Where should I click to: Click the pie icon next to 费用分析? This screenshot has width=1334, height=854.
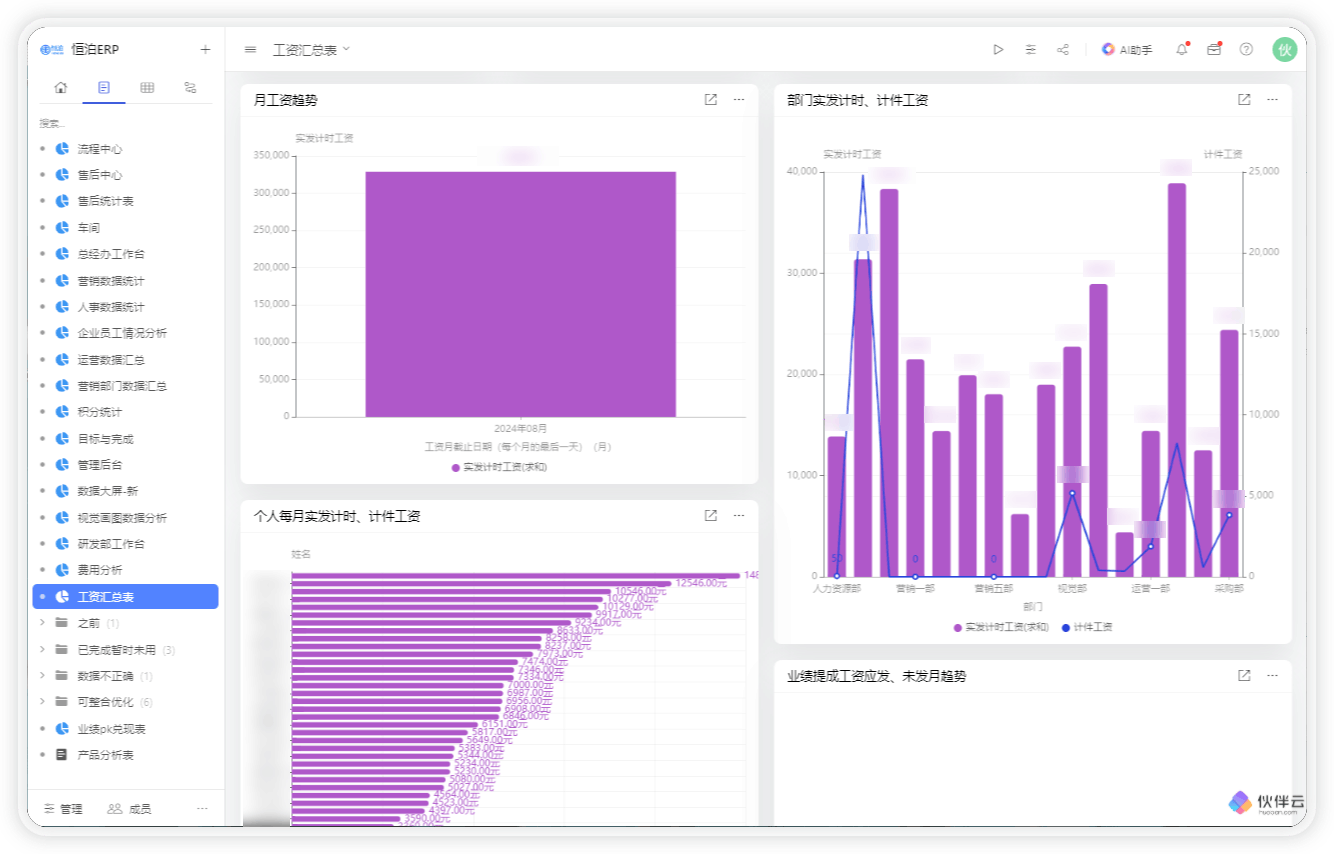(x=62, y=570)
